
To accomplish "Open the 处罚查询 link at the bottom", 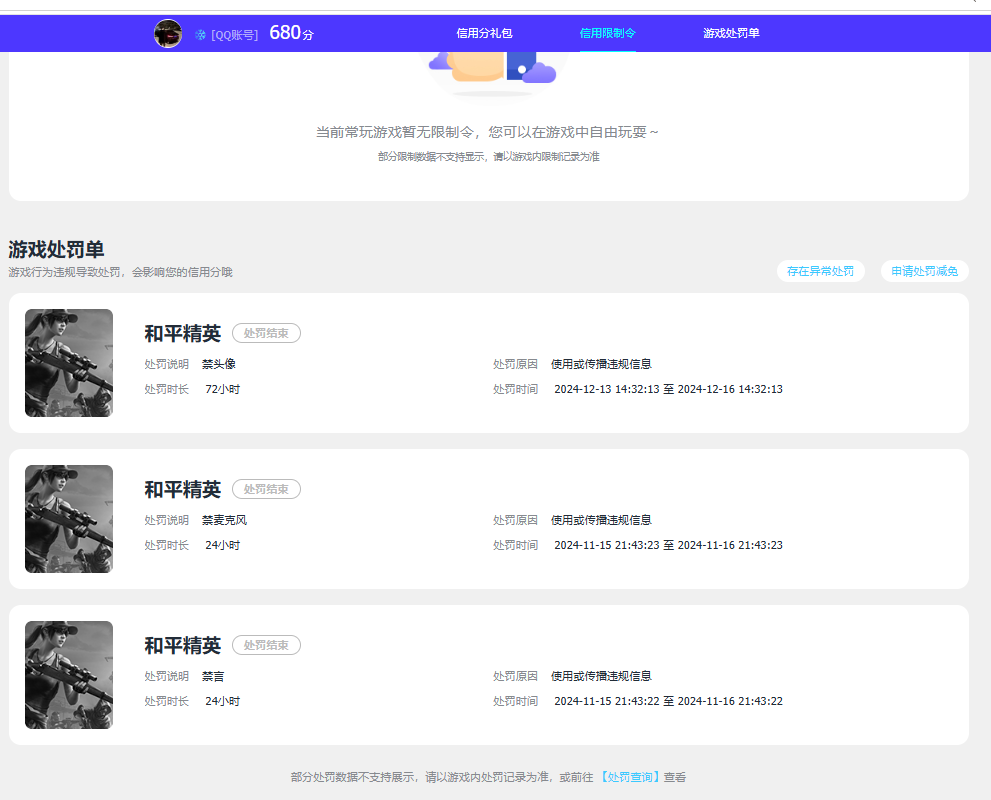I will 629,777.
